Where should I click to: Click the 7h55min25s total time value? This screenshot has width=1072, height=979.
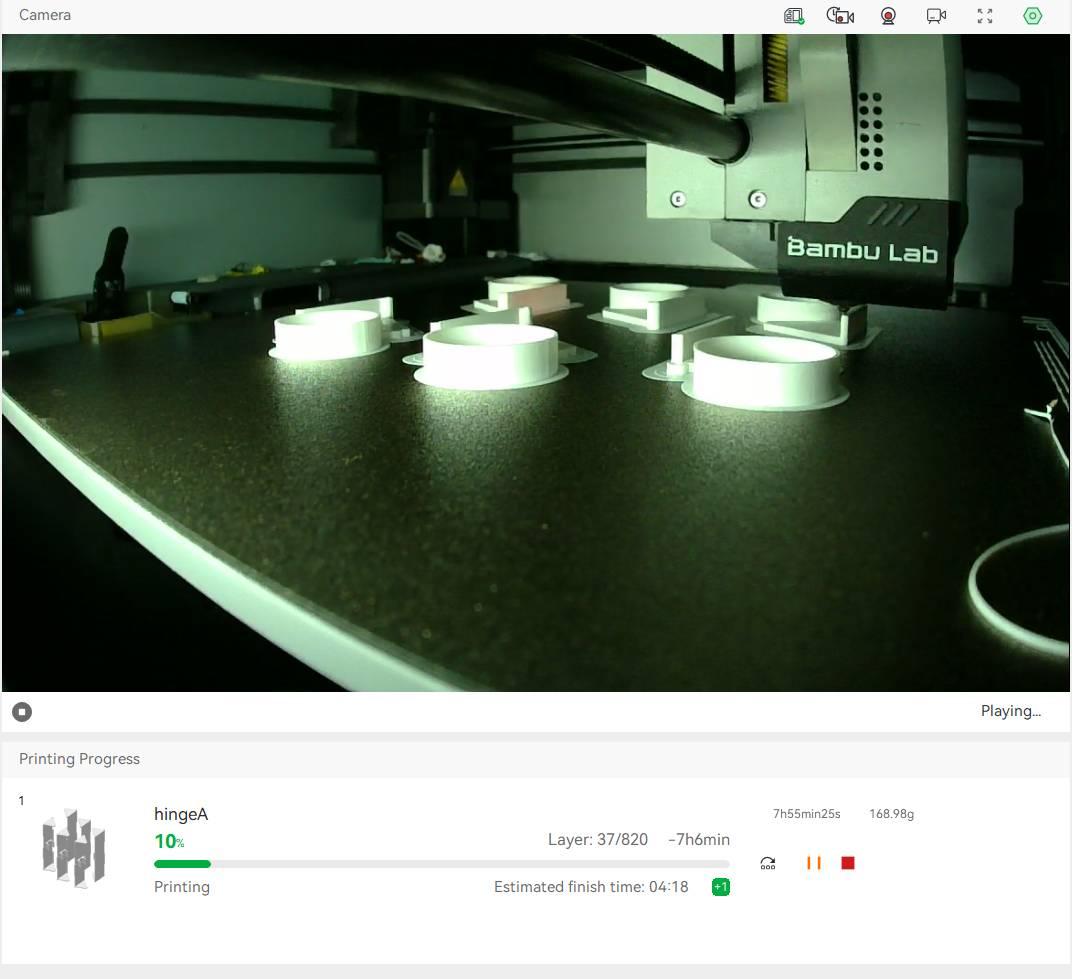pos(807,814)
